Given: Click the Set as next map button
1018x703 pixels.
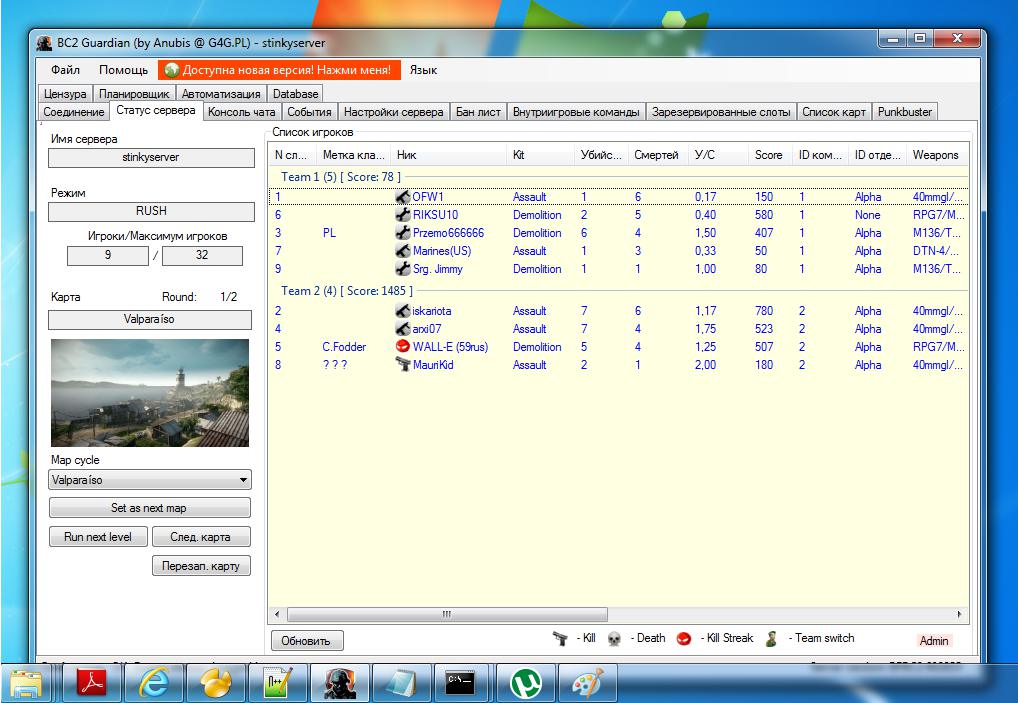Looking at the screenshot, I should click(149, 508).
